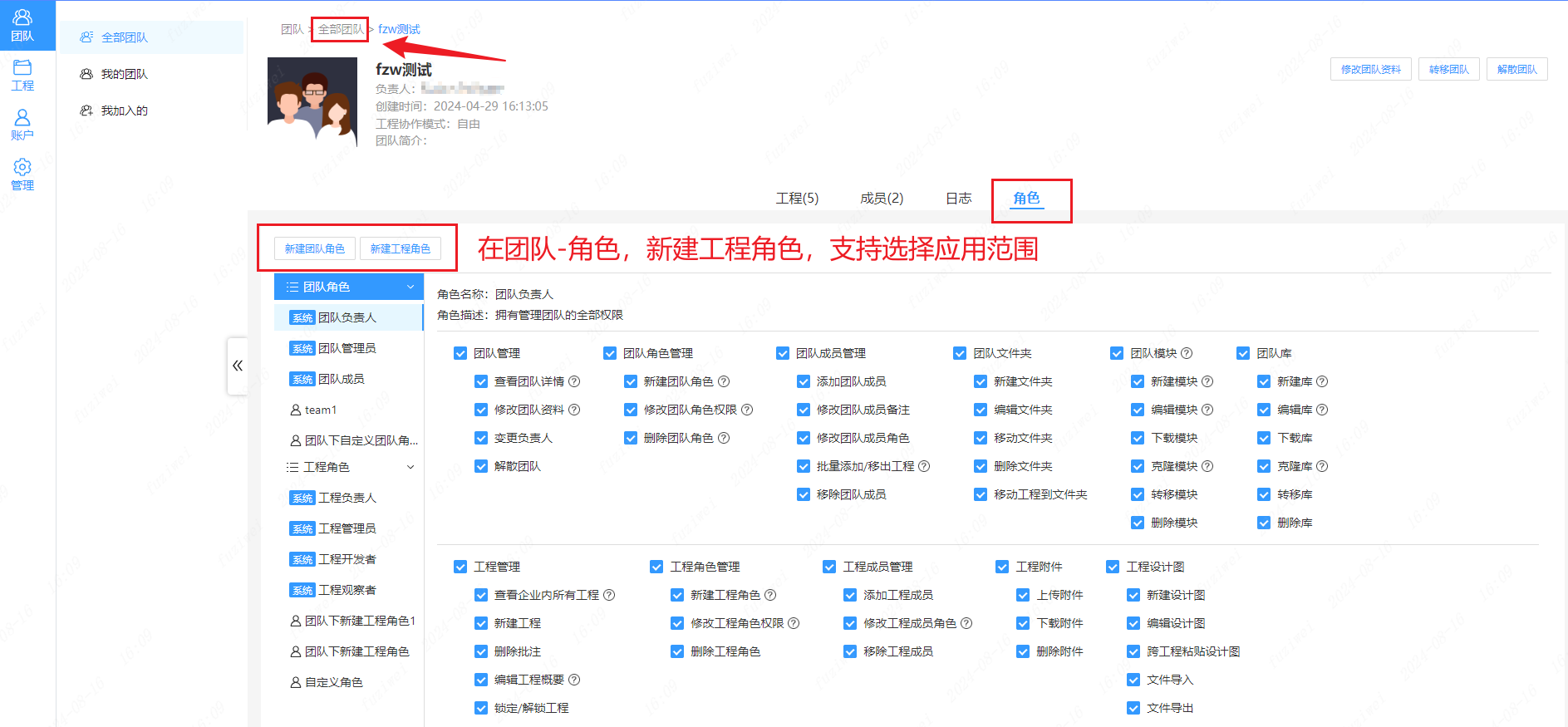Image resolution: width=1568 pixels, height=727 pixels.
Task: Select the 团队负责人 role in the list
Action: pyautogui.click(x=349, y=317)
